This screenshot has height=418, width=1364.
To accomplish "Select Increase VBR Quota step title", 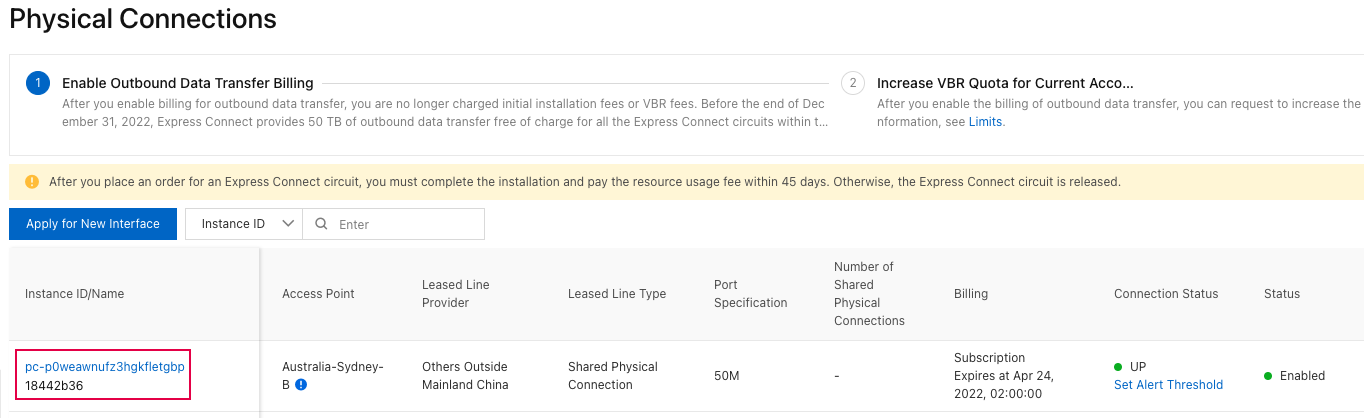I will (1004, 83).
